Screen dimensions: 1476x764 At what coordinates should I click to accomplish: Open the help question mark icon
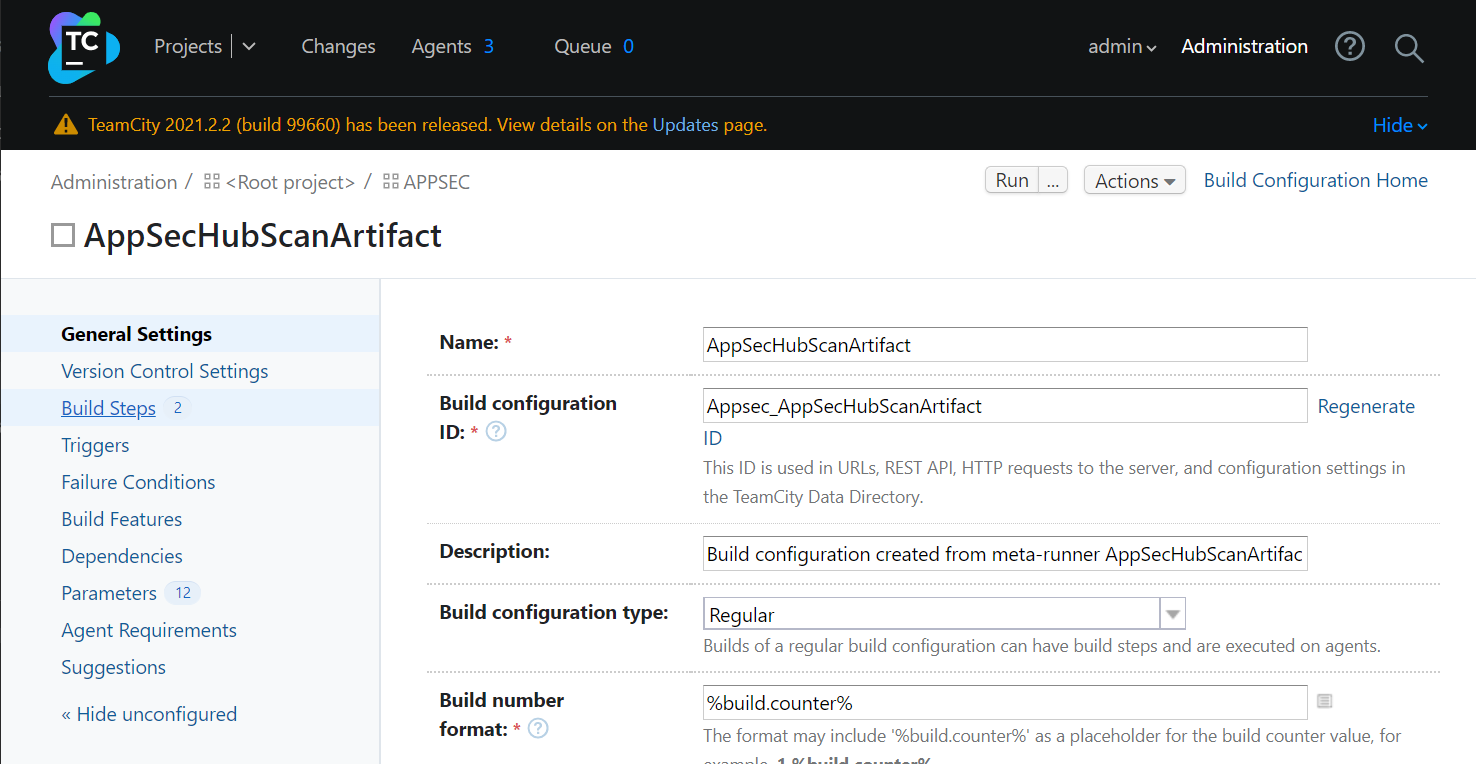(1350, 46)
